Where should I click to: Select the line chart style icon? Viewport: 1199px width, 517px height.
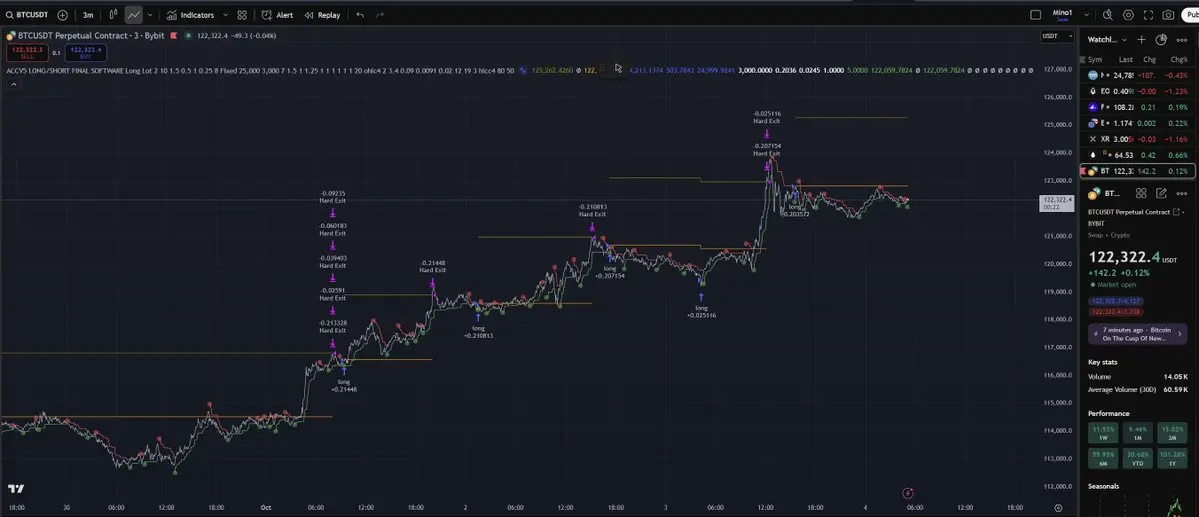134,15
